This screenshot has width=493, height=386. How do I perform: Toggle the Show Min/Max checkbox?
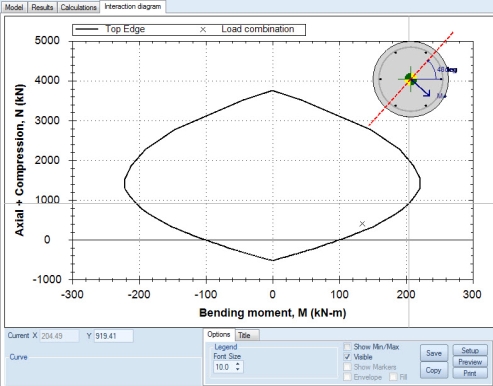347,347
